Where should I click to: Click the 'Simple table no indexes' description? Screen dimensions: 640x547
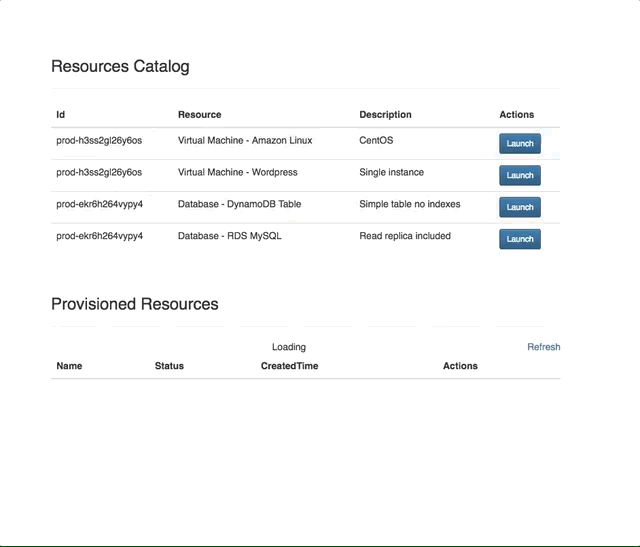point(410,204)
